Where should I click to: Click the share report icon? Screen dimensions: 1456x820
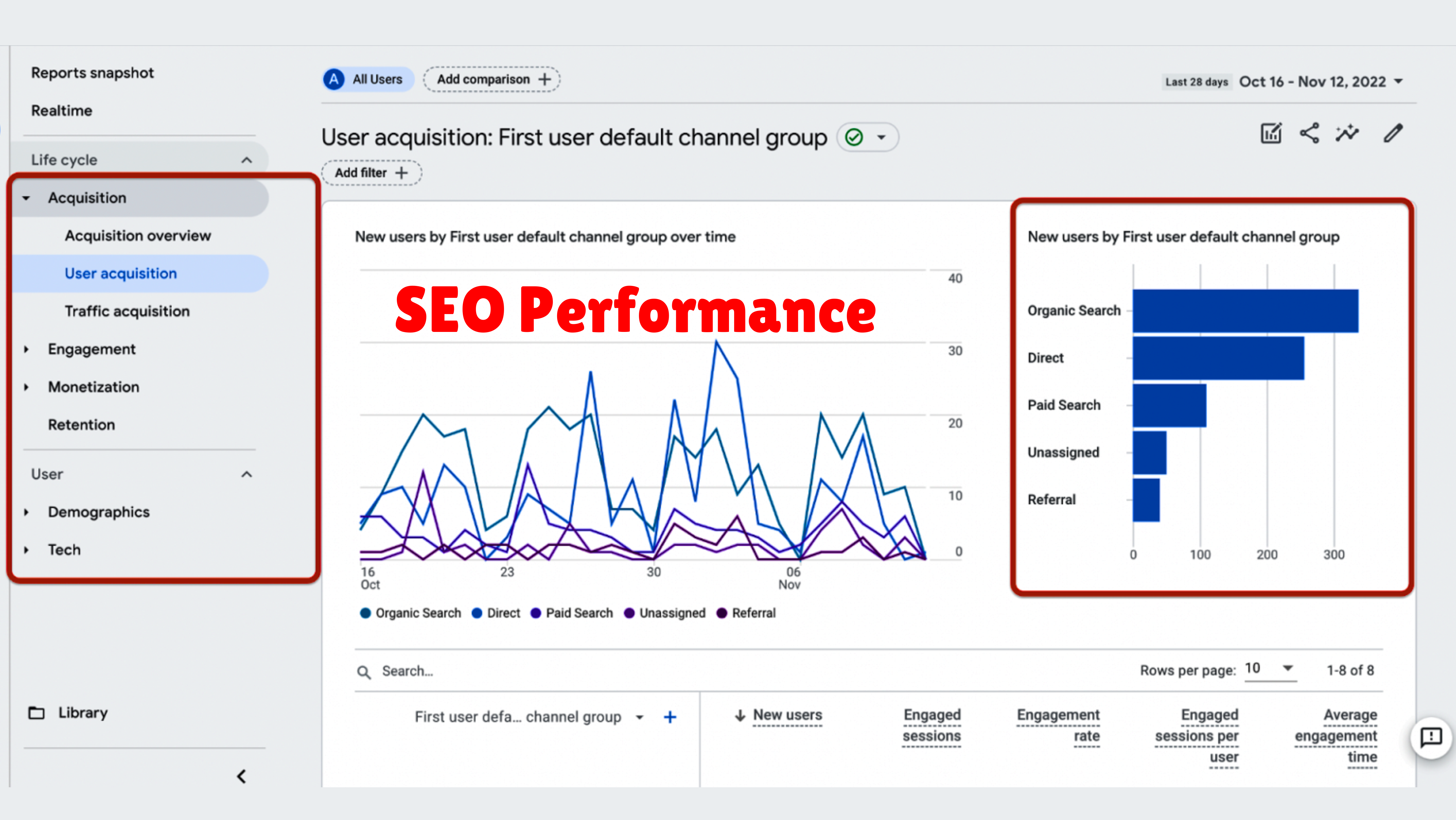pos(1309,134)
